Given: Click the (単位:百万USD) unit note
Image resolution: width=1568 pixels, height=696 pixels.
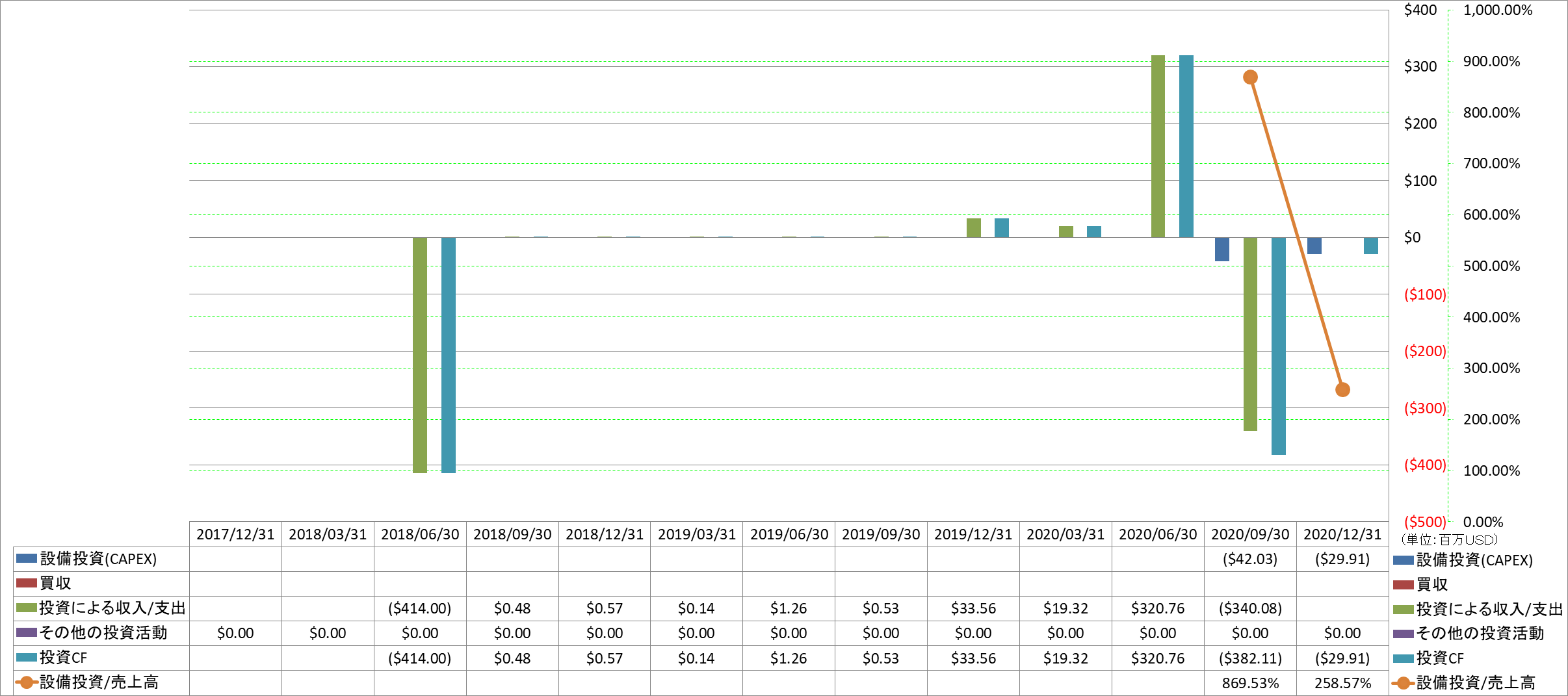Looking at the screenshot, I should point(1449,539).
